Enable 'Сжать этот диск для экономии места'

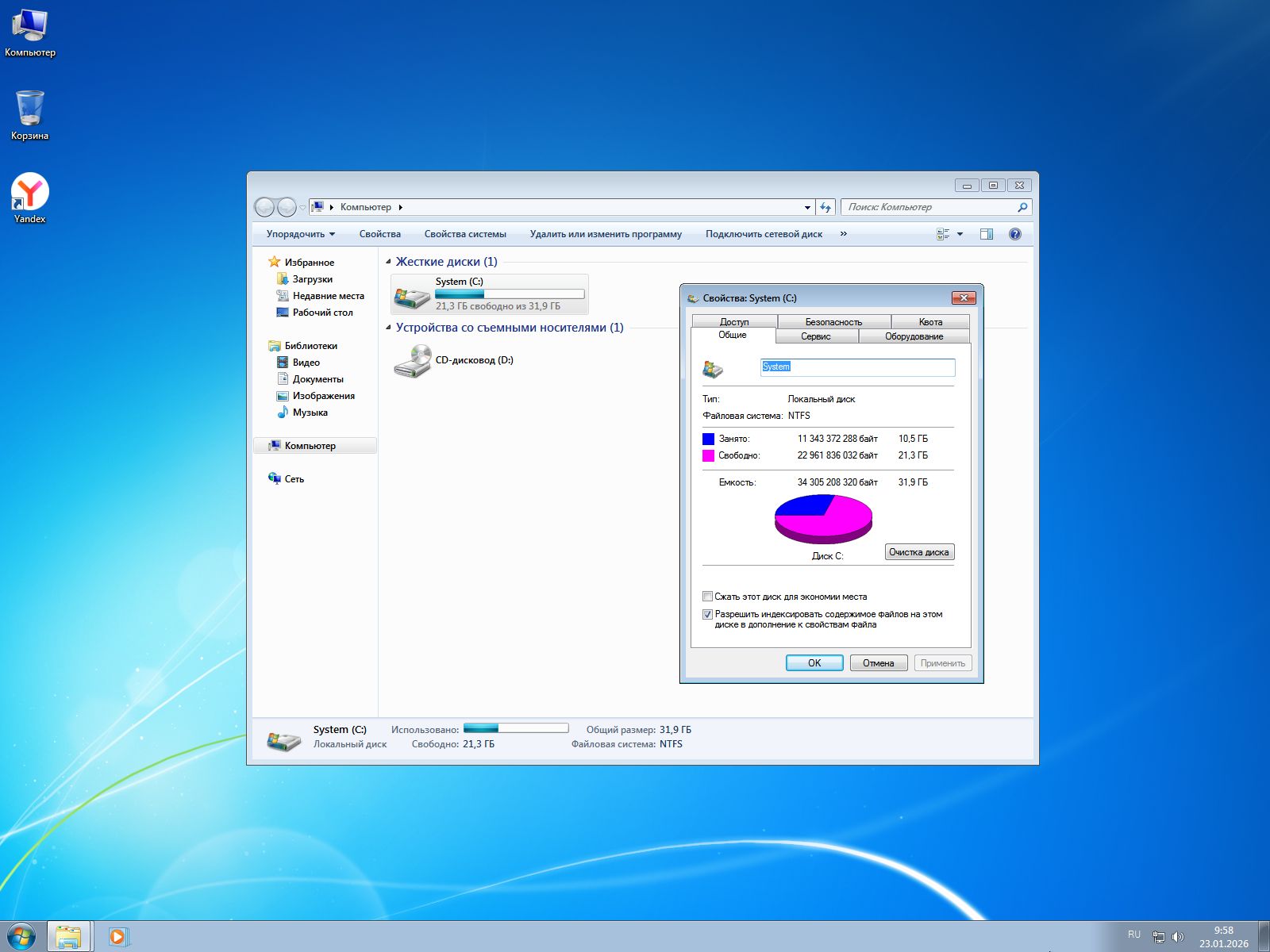click(x=707, y=596)
